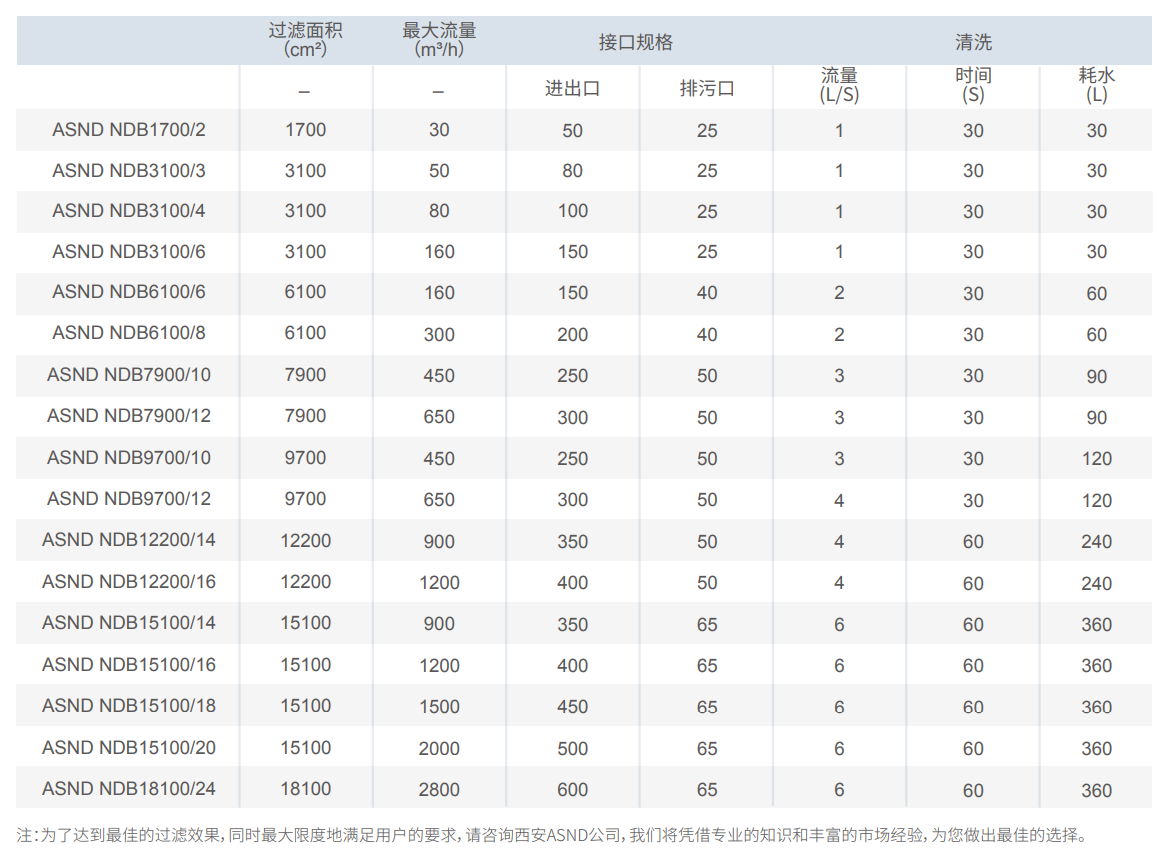Click the ASND NDB7900/10 row label
The height and width of the screenshot is (855, 1175).
129,375
